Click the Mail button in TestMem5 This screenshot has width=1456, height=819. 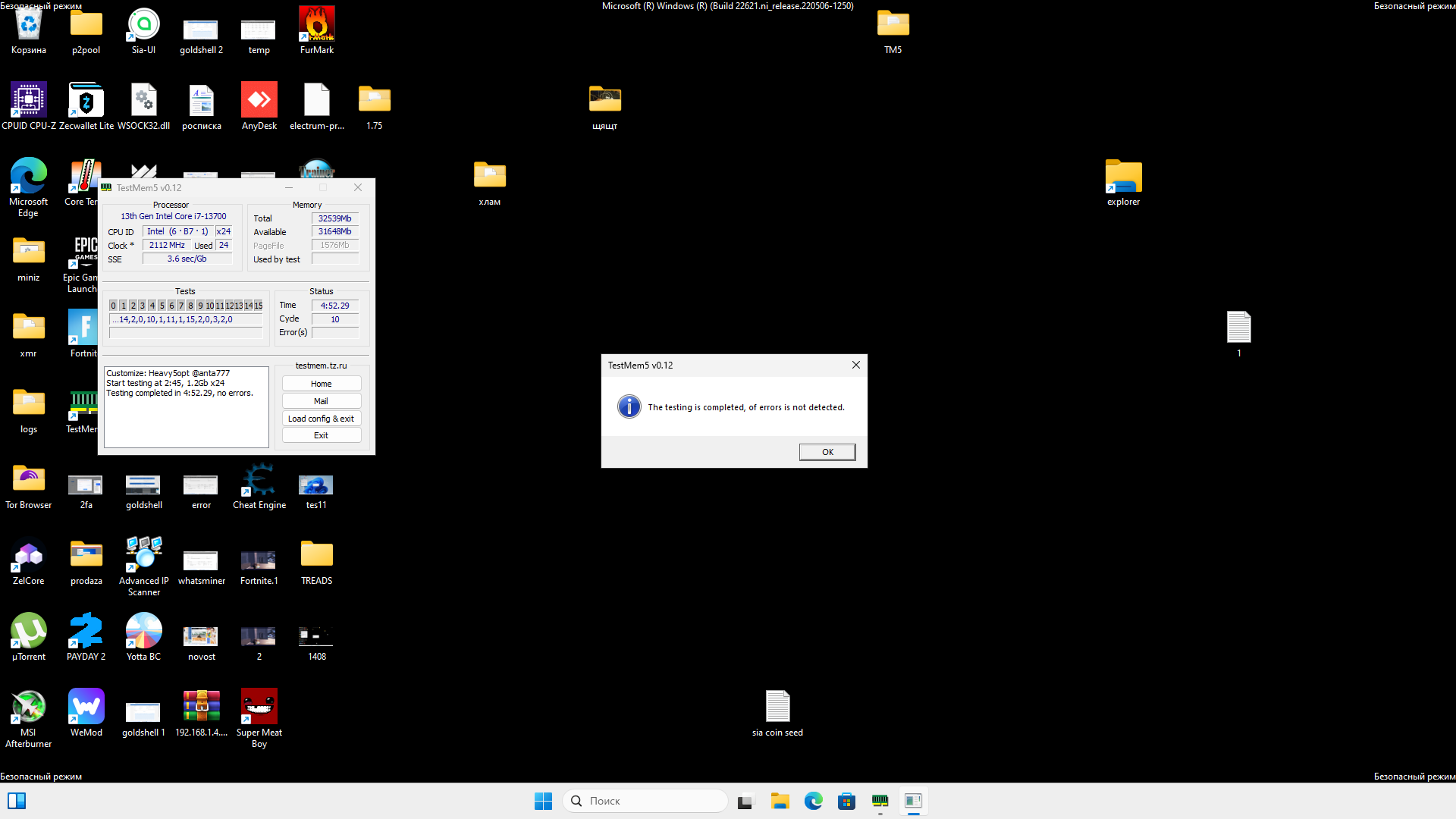click(321, 401)
